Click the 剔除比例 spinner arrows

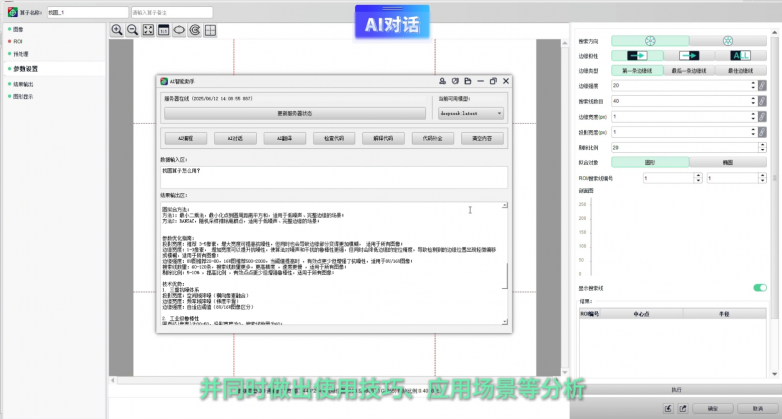pos(760,146)
